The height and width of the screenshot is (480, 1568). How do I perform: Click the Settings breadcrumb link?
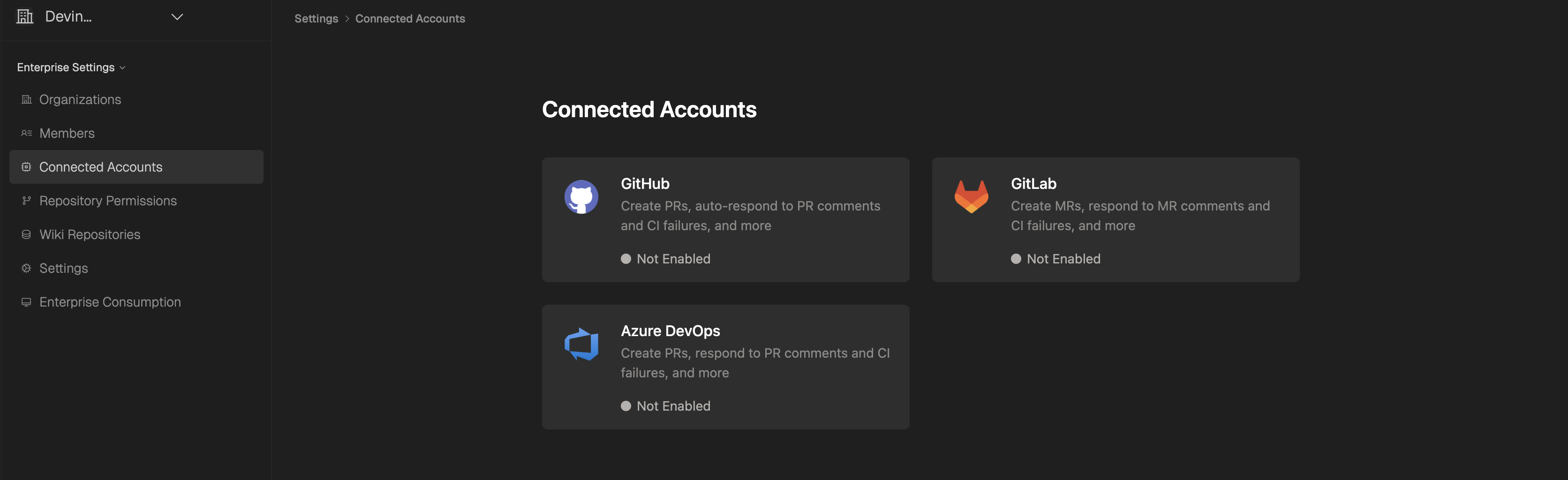pyautogui.click(x=316, y=19)
